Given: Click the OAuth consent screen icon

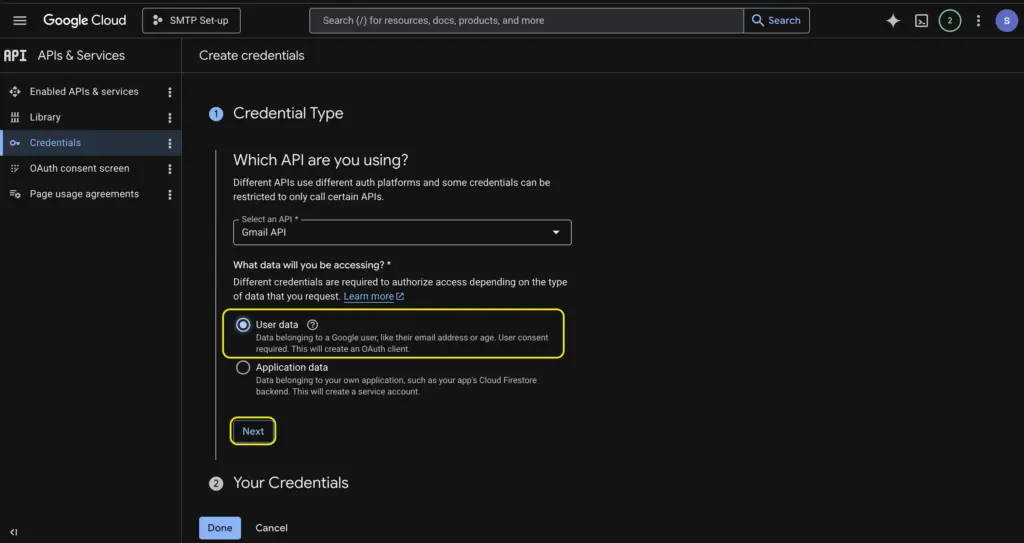Looking at the screenshot, I should [15, 169].
